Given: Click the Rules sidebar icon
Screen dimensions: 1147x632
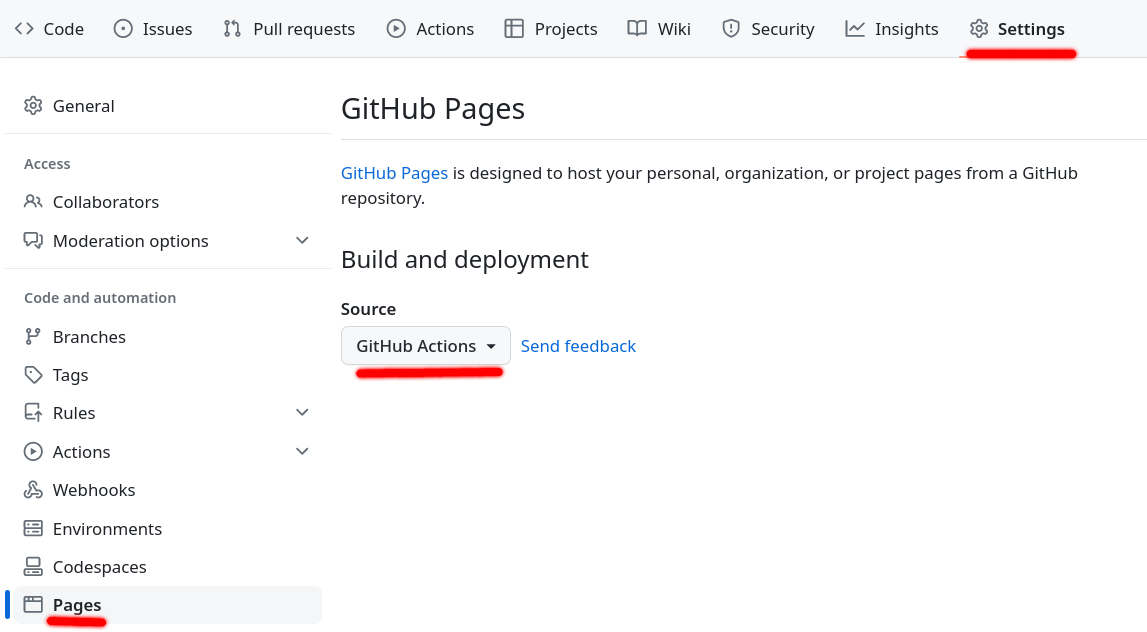Looking at the screenshot, I should tap(33, 413).
